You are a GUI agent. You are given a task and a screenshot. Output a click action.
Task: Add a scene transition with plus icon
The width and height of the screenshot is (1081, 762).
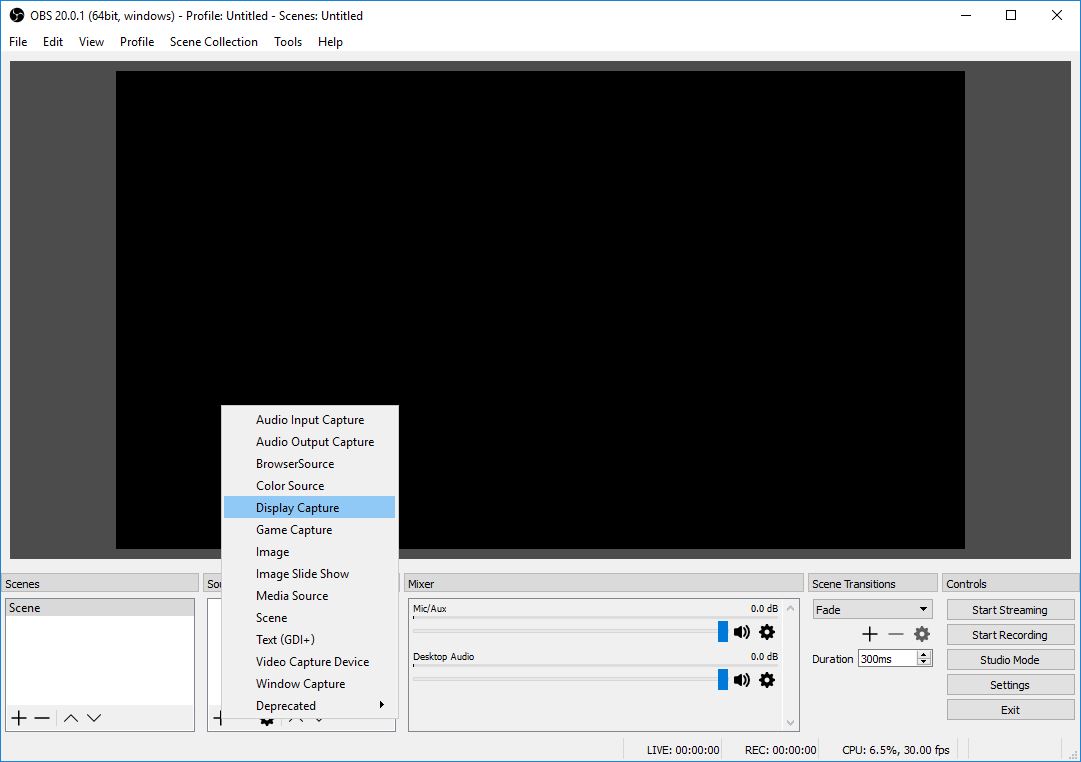tap(870, 634)
